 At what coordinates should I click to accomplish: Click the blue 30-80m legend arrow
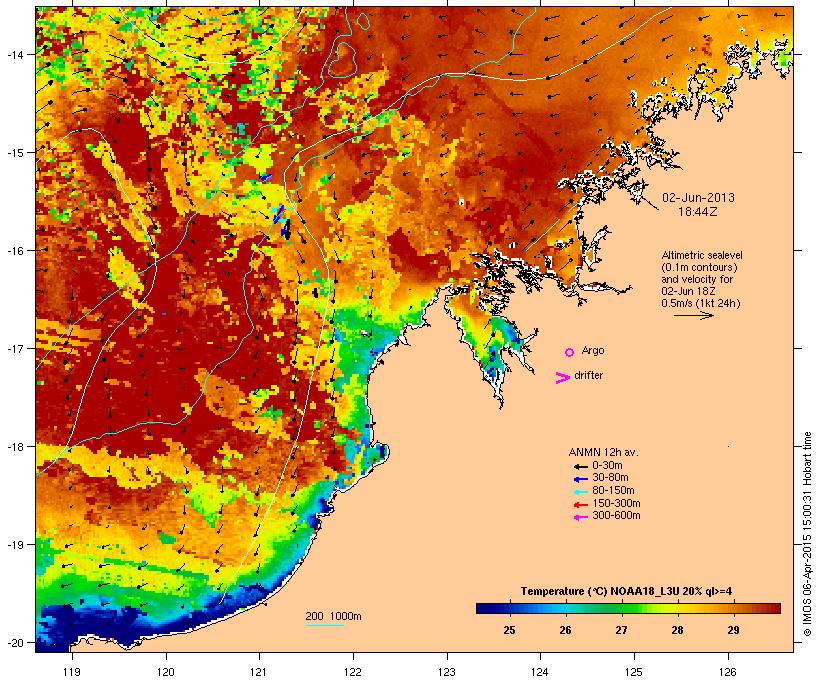pyautogui.click(x=580, y=479)
